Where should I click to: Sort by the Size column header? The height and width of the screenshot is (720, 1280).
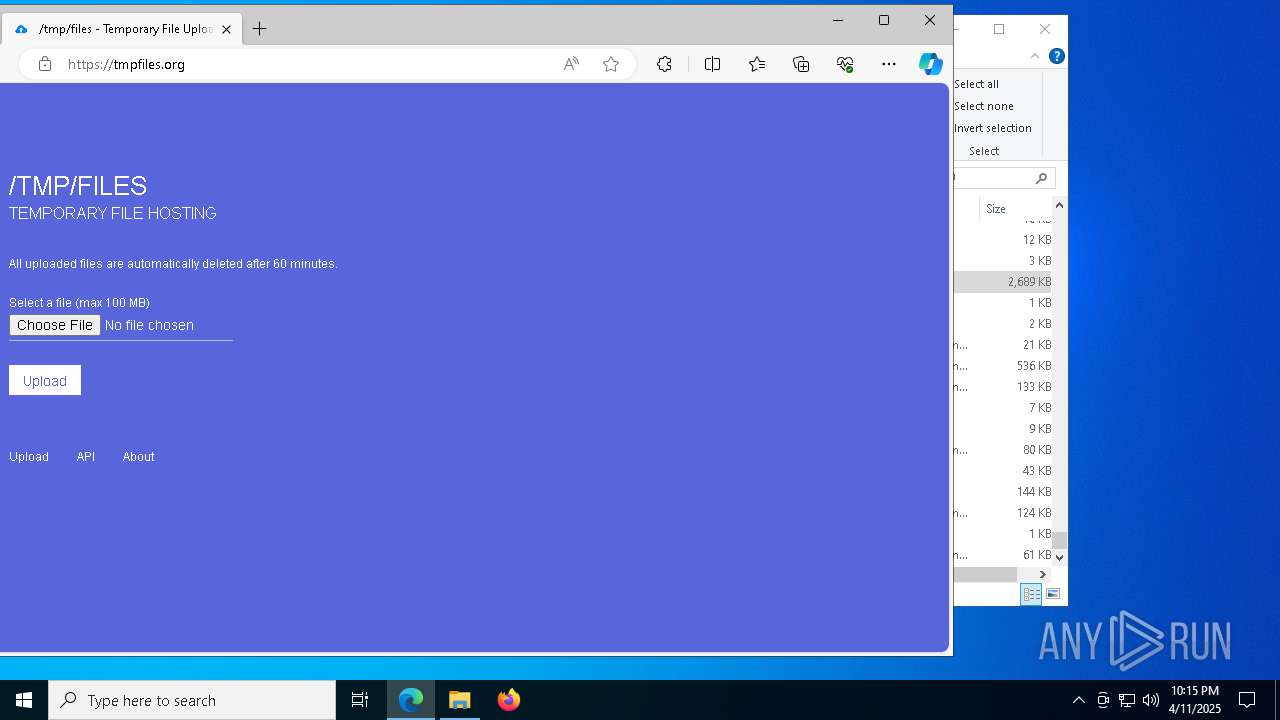1013,209
